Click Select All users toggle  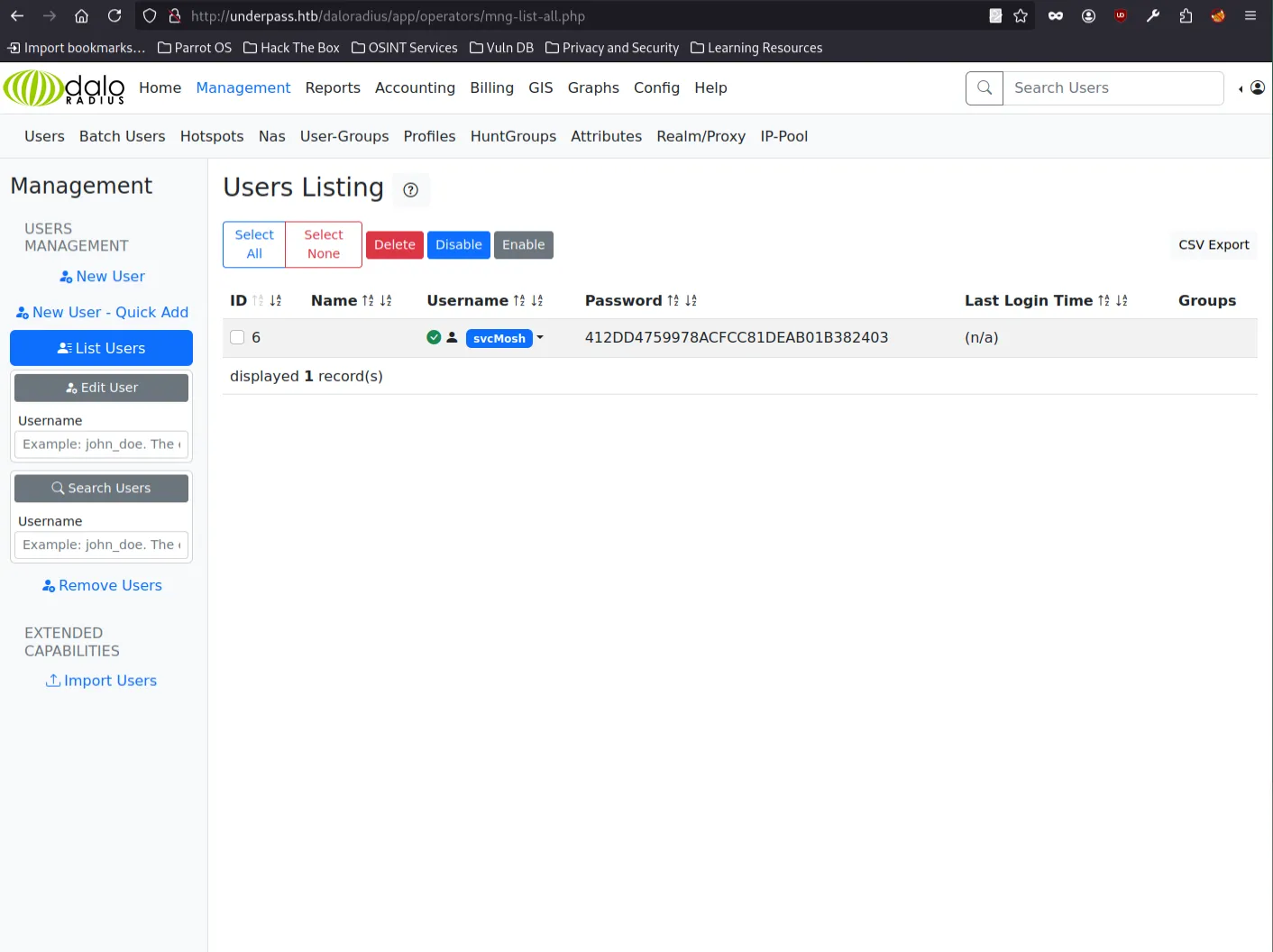(x=254, y=244)
